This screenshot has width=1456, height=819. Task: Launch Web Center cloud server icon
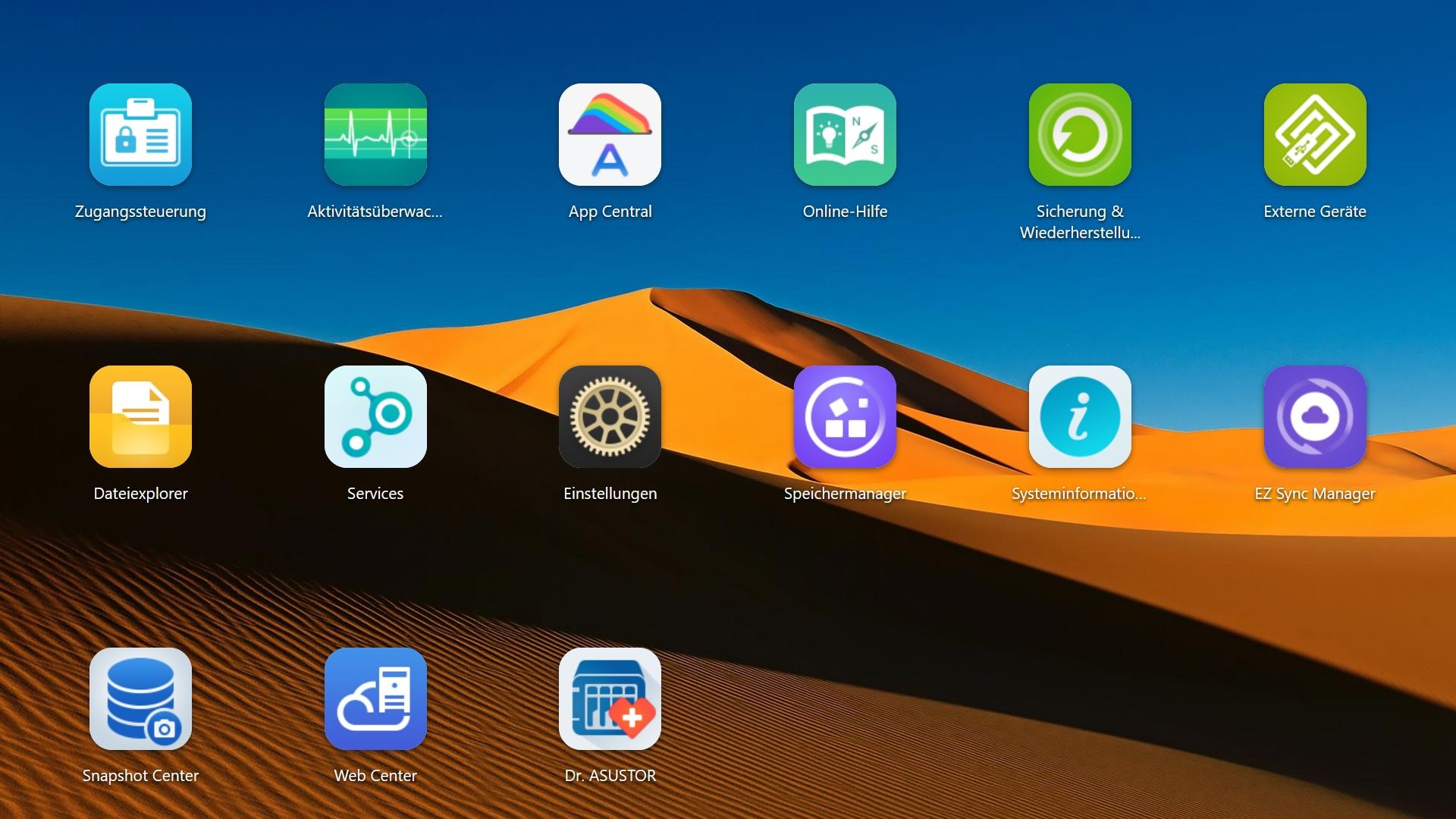coord(375,699)
